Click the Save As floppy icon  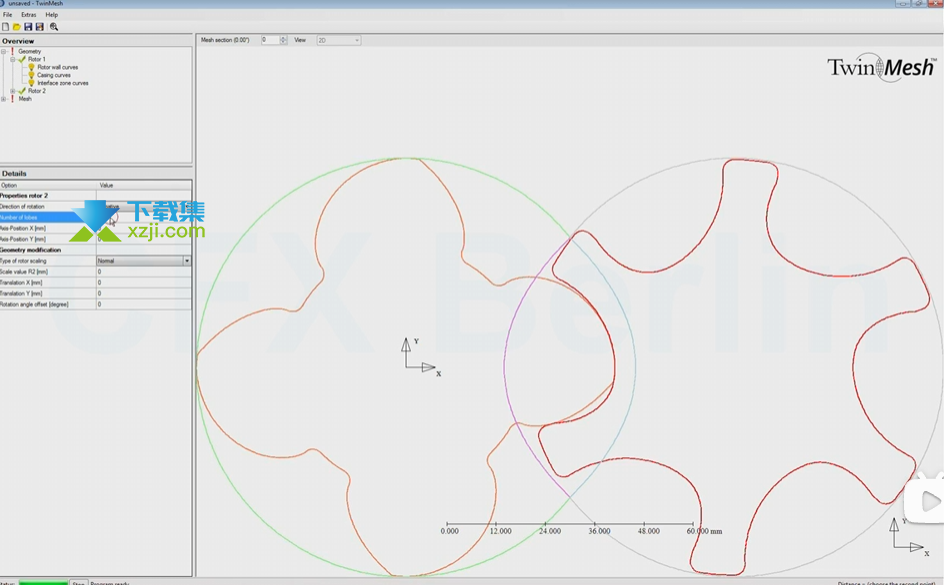[40, 26]
